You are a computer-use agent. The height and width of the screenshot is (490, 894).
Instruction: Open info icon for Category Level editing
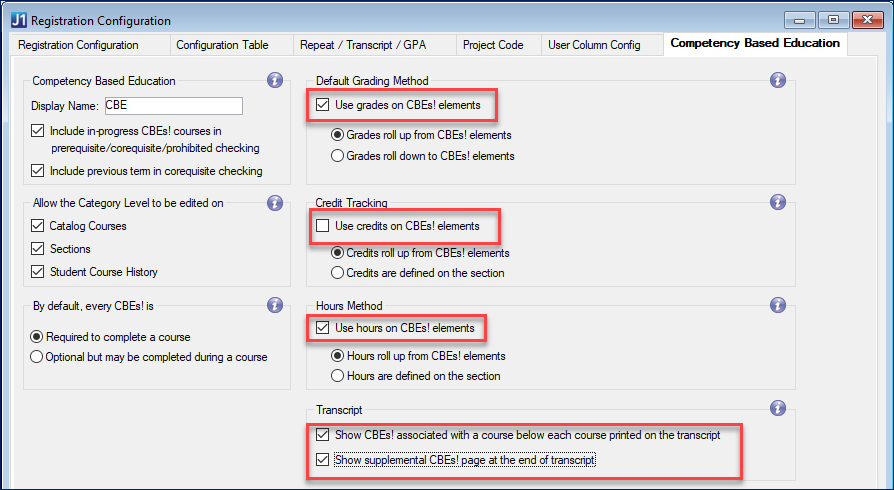tap(275, 203)
